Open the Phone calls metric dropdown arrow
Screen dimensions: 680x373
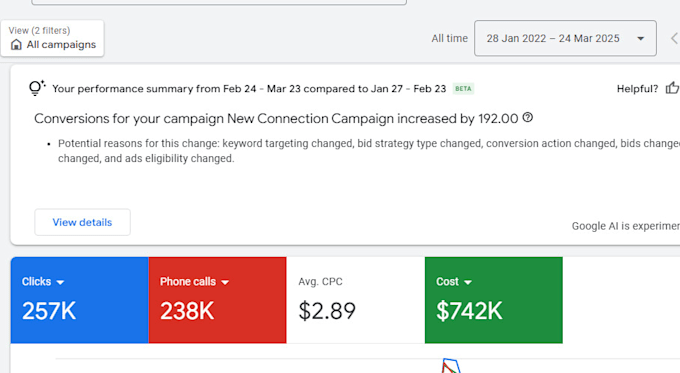point(225,282)
